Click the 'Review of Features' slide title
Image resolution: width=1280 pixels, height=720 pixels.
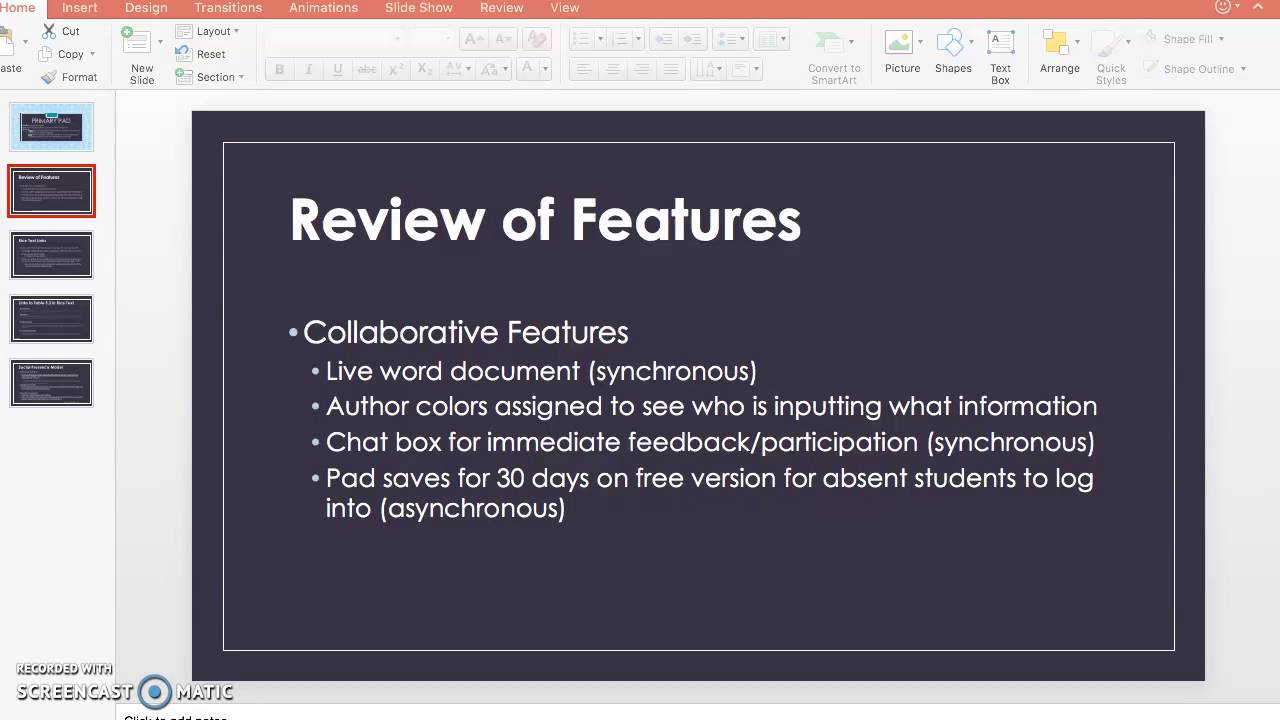[x=545, y=219]
